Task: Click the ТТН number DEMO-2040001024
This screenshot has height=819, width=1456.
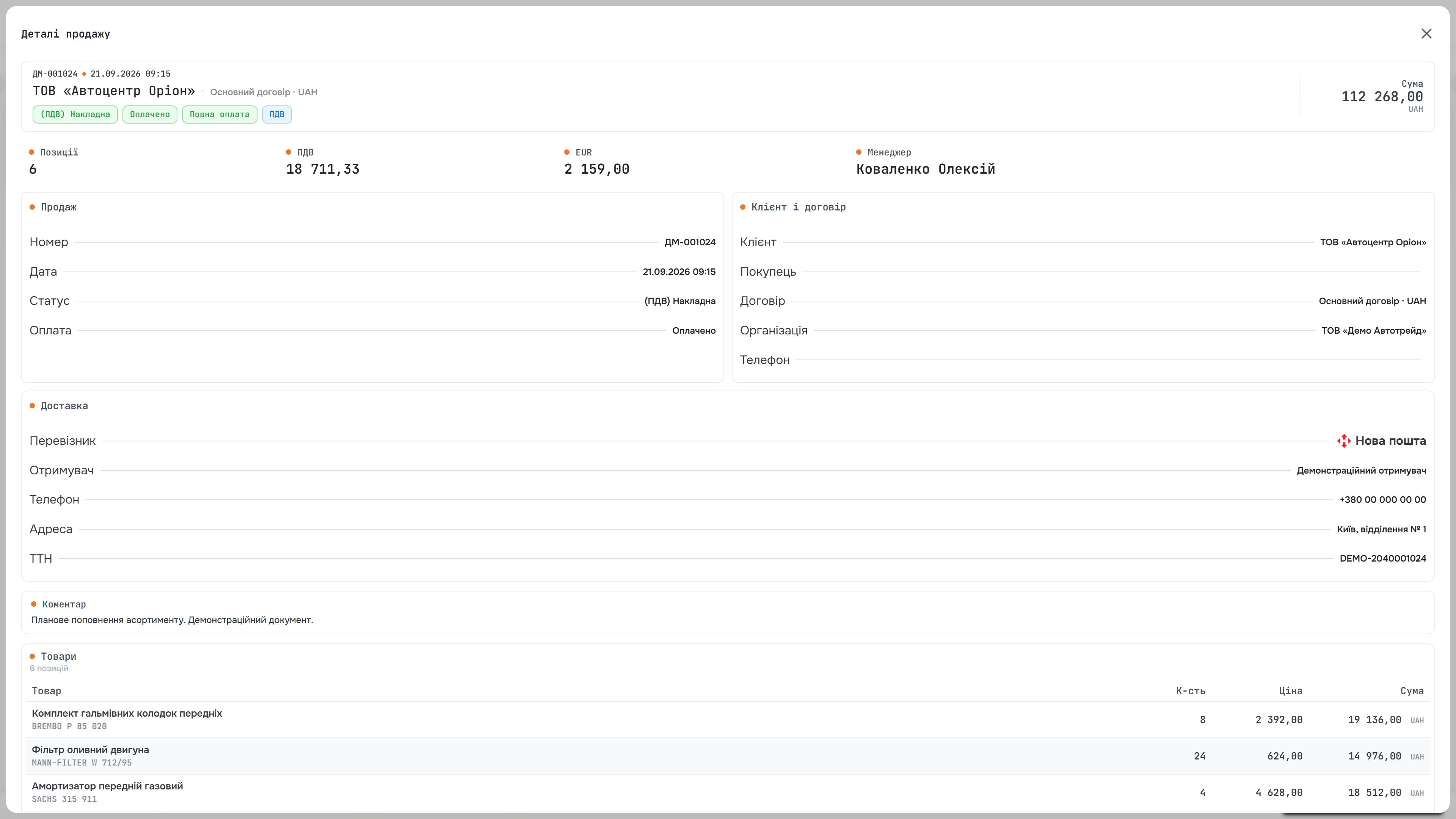Action: tap(1382, 559)
